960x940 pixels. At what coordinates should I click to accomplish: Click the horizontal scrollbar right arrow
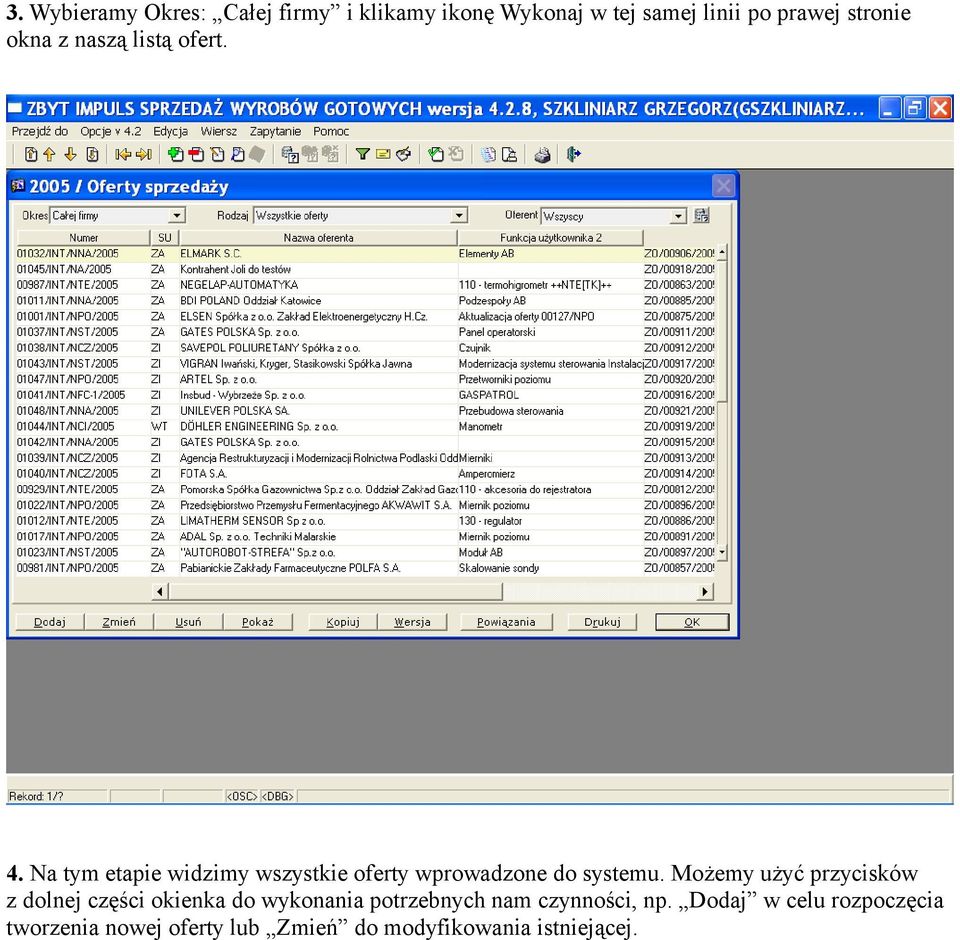[x=705, y=592]
